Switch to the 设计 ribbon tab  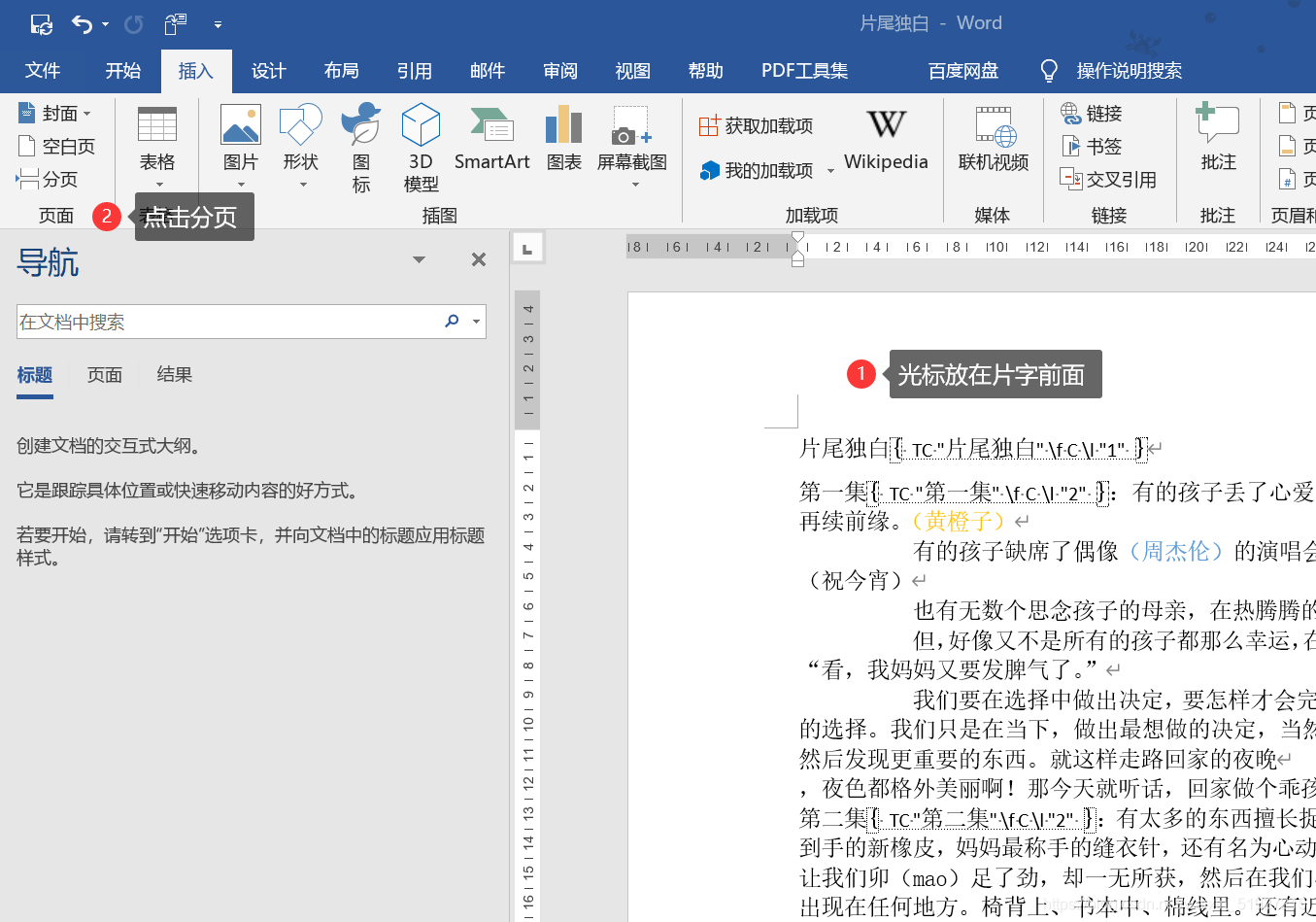coord(269,71)
